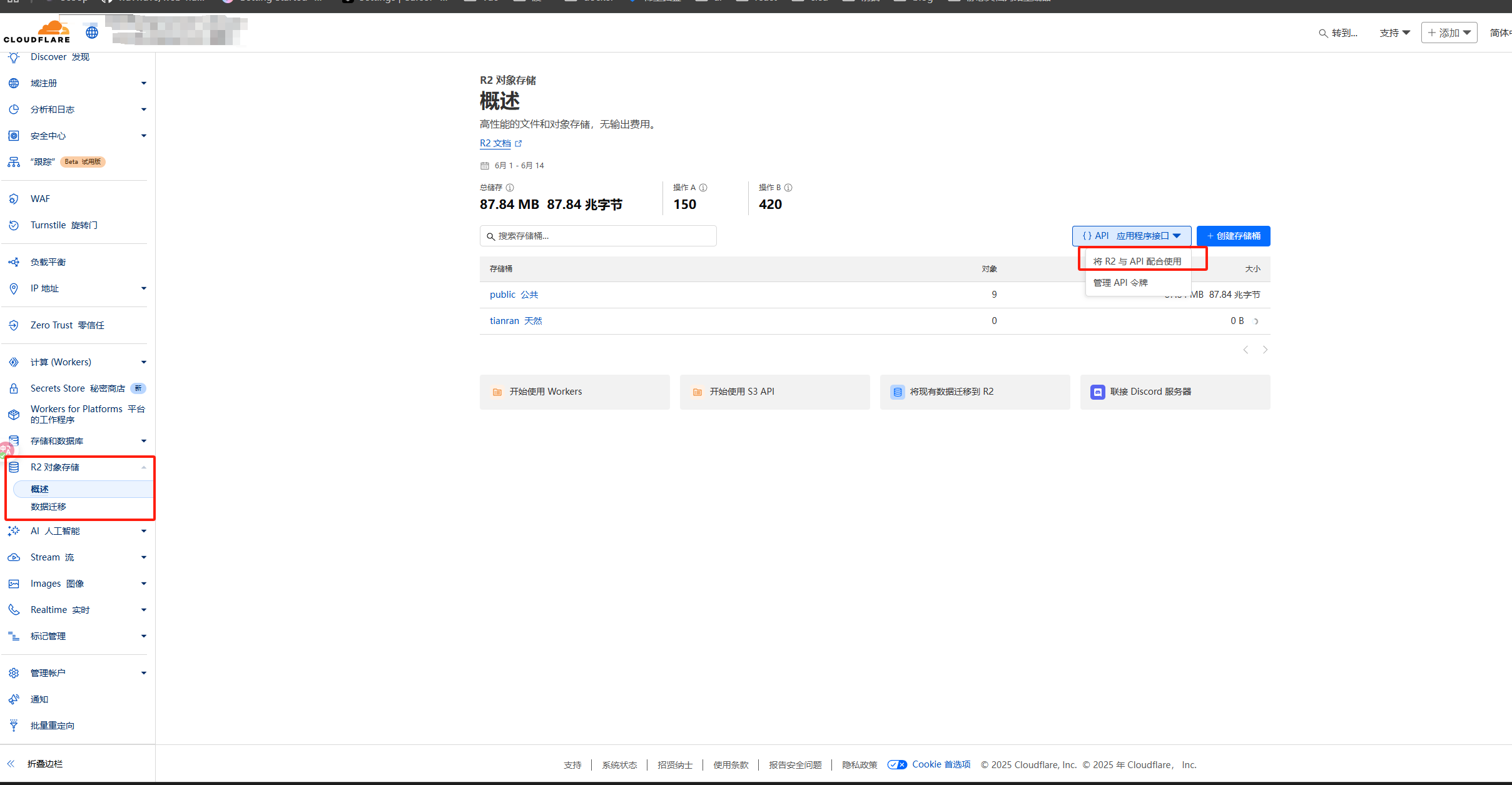This screenshot has height=785, width=1512.
Task: Open the 添加 dropdown in header
Action: coord(1449,33)
